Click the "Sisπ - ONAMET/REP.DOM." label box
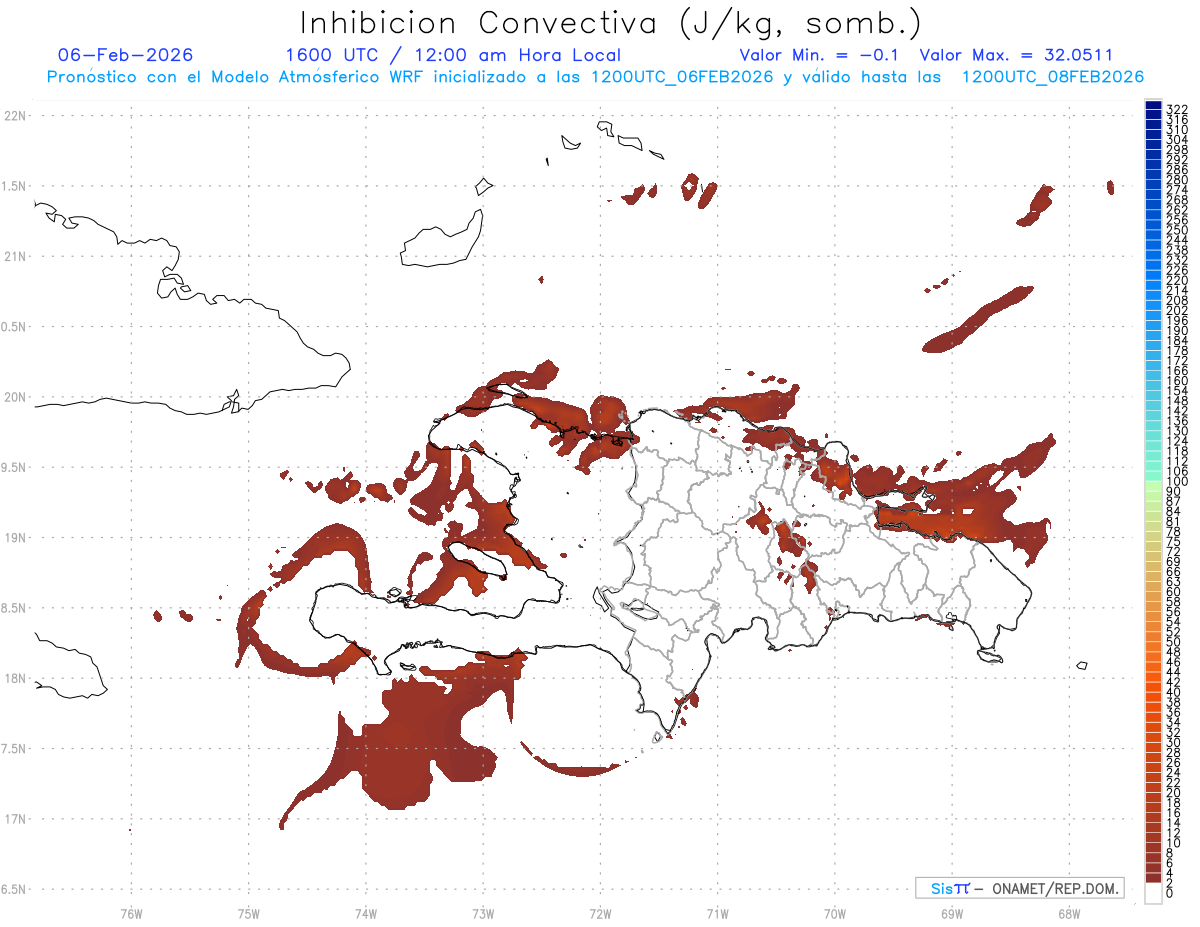This screenshot has height=927, width=1200. [x=1020, y=888]
